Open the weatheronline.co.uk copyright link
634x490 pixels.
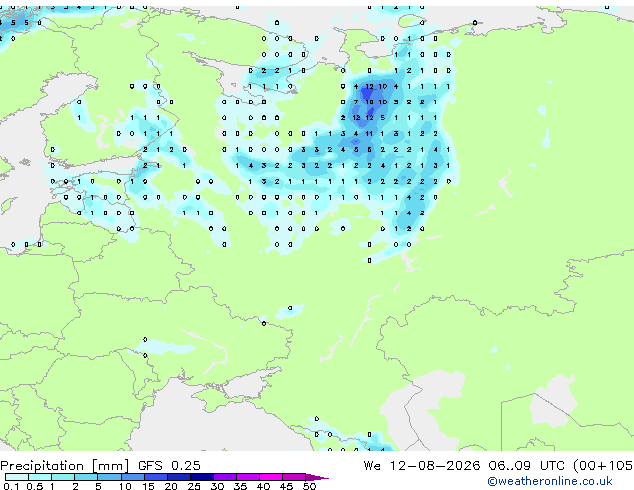coord(550,481)
